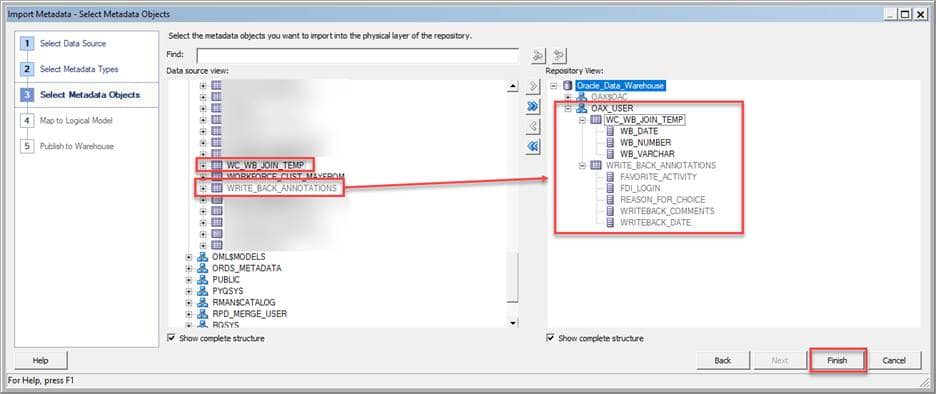Select WORKFORCE_CUST_MAYFROM table in Data source view

[x=285, y=177]
